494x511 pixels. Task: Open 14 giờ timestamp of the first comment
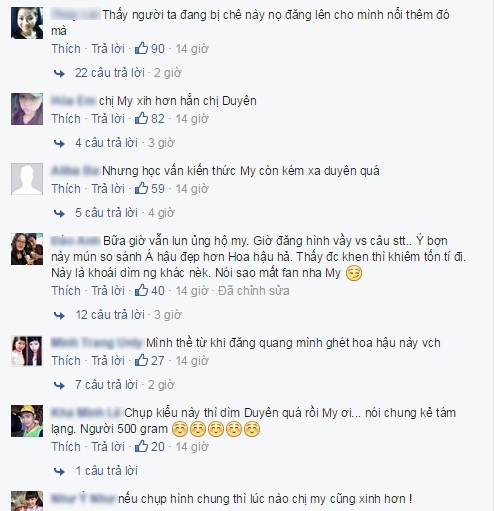point(192,49)
